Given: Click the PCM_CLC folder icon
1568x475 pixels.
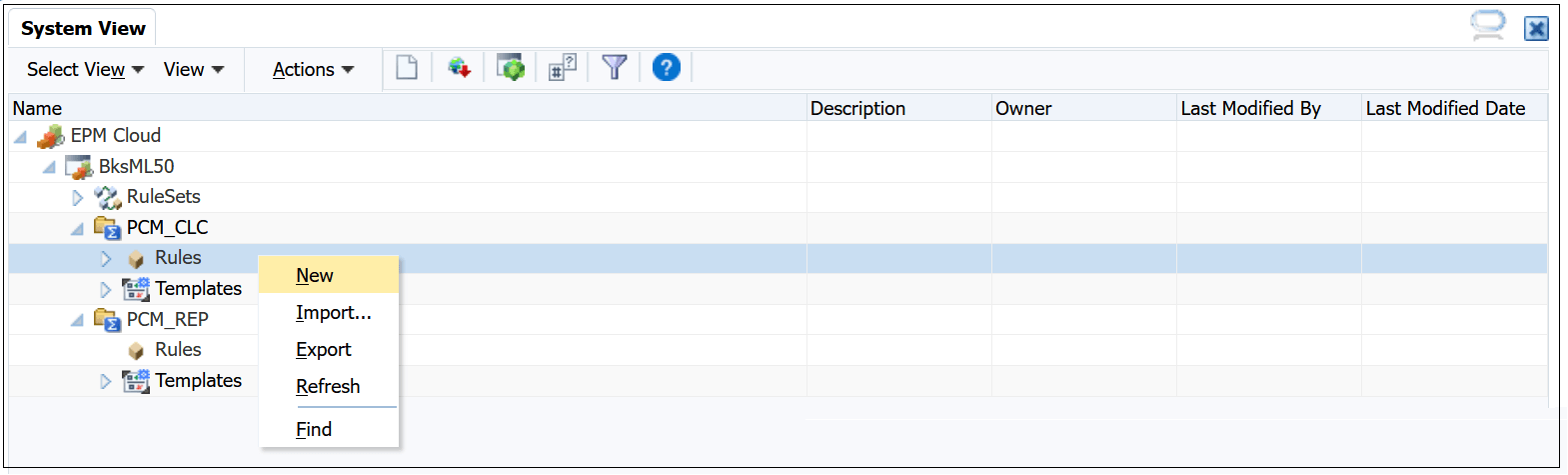Looking at the screenshot, I should coord(107,228).
